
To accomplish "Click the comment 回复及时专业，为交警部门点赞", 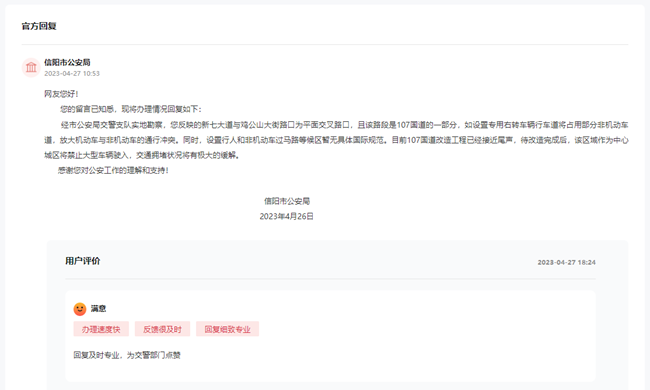I will (127, 355).
